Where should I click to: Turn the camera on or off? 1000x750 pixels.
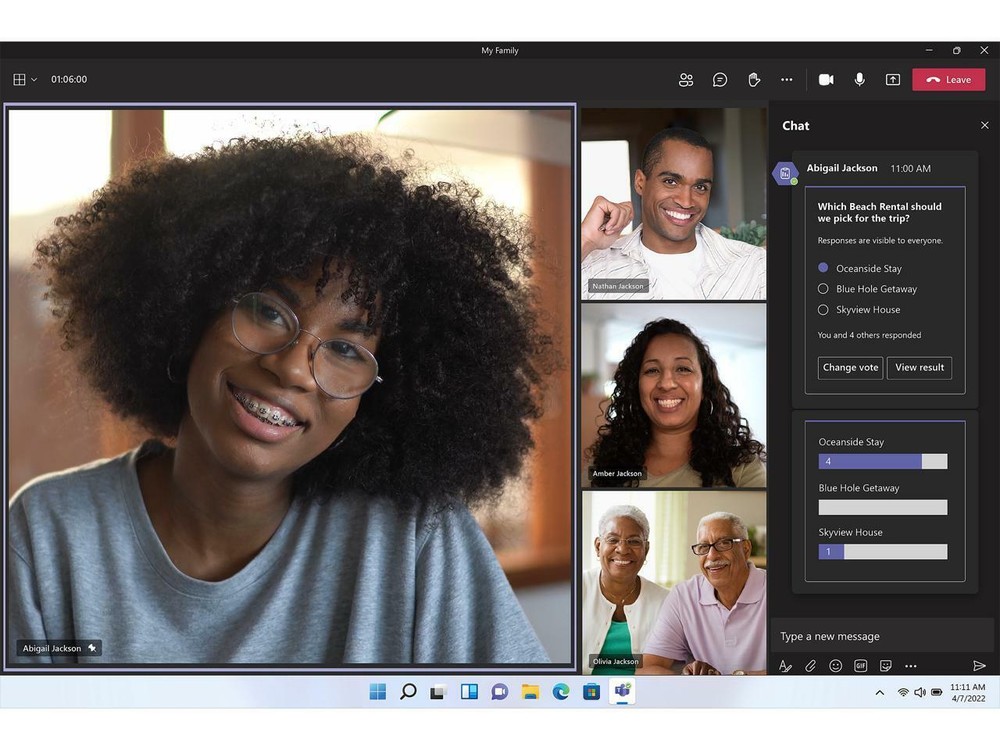click(826, 80)
